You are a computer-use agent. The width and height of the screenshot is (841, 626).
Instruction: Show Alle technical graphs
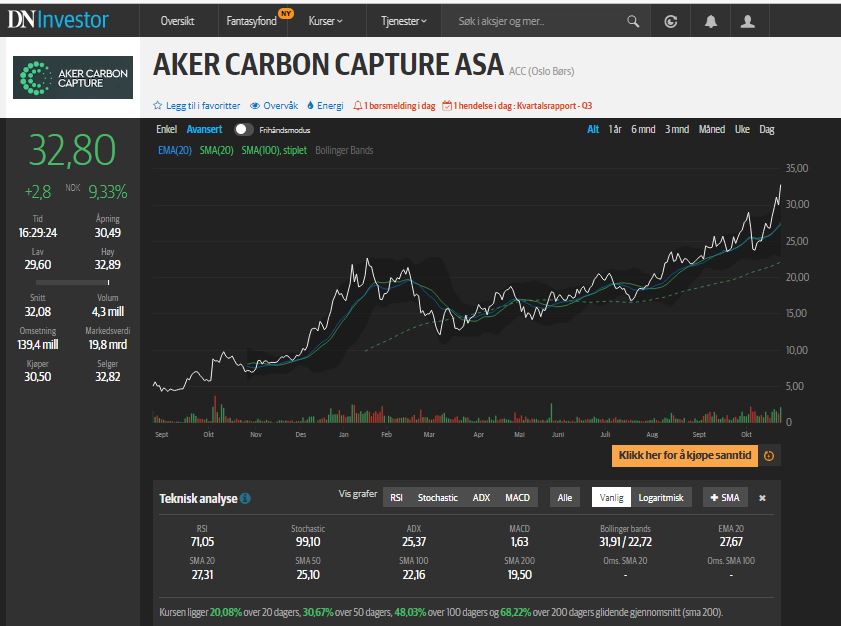pyautogui.click(x=565, y=497)
